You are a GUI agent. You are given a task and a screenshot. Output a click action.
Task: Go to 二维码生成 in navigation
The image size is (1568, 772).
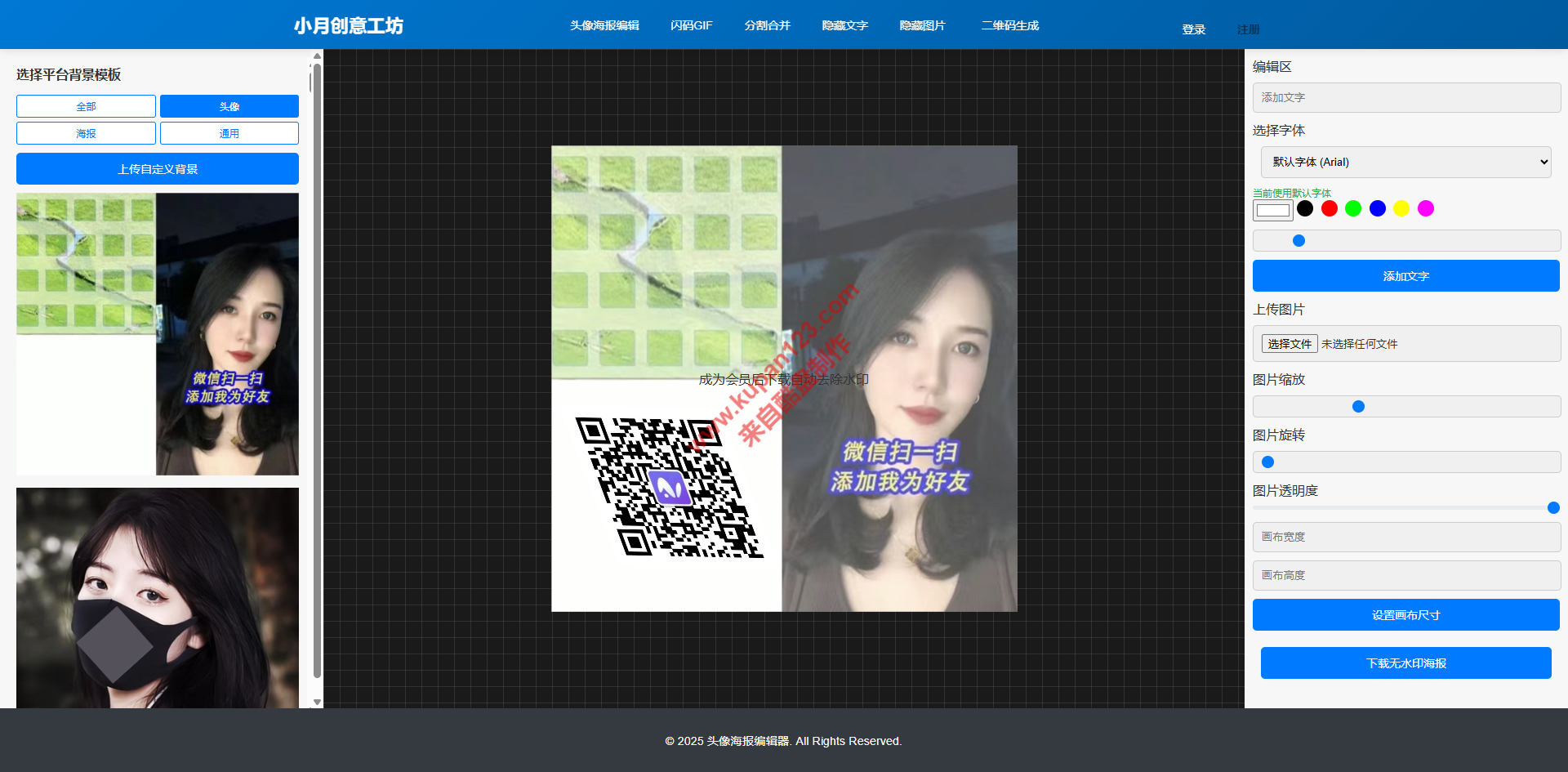point(1009,25)
